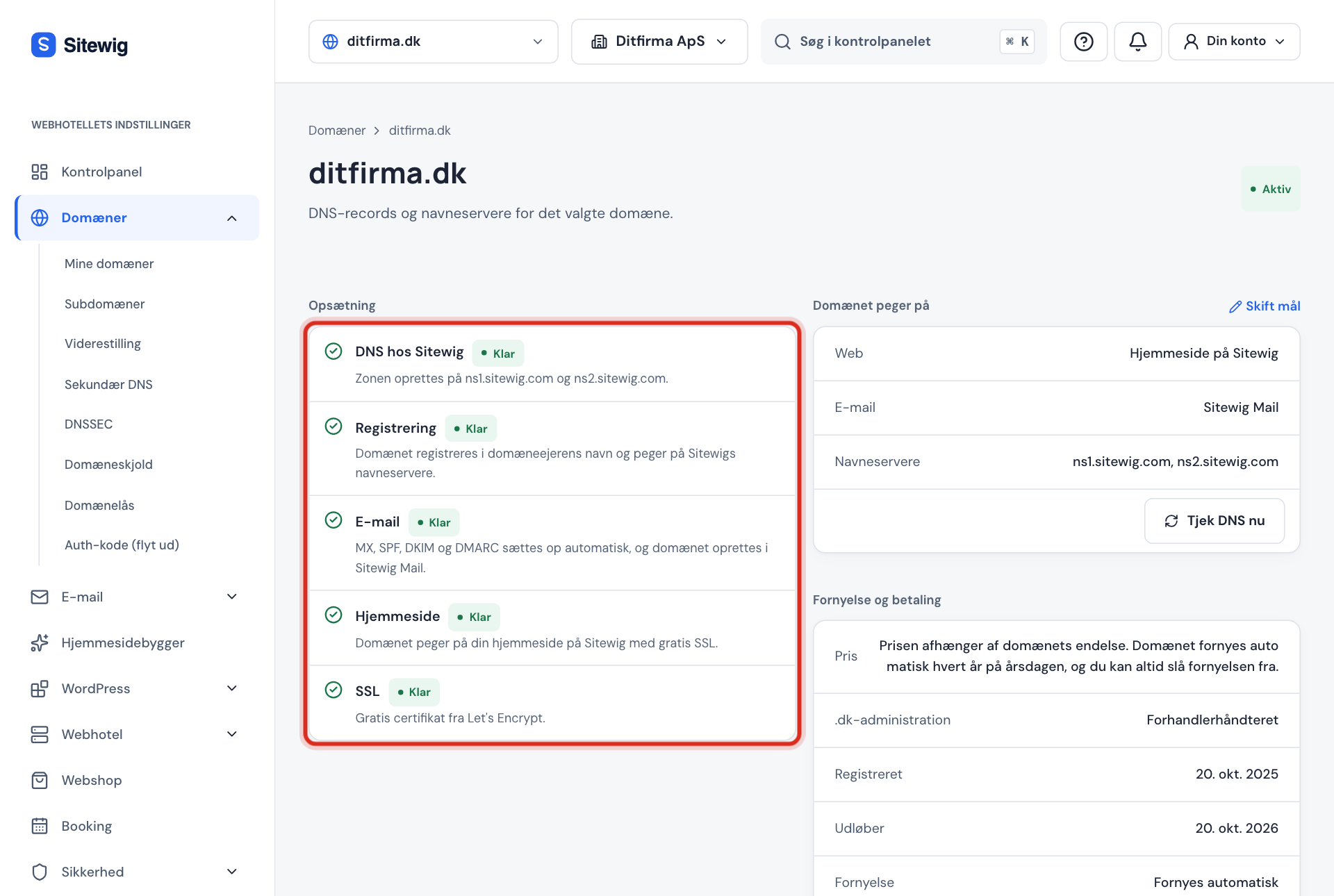Open Auth-kode (flyt ud)
1334x896 pixels.
(x=122, y=545)
